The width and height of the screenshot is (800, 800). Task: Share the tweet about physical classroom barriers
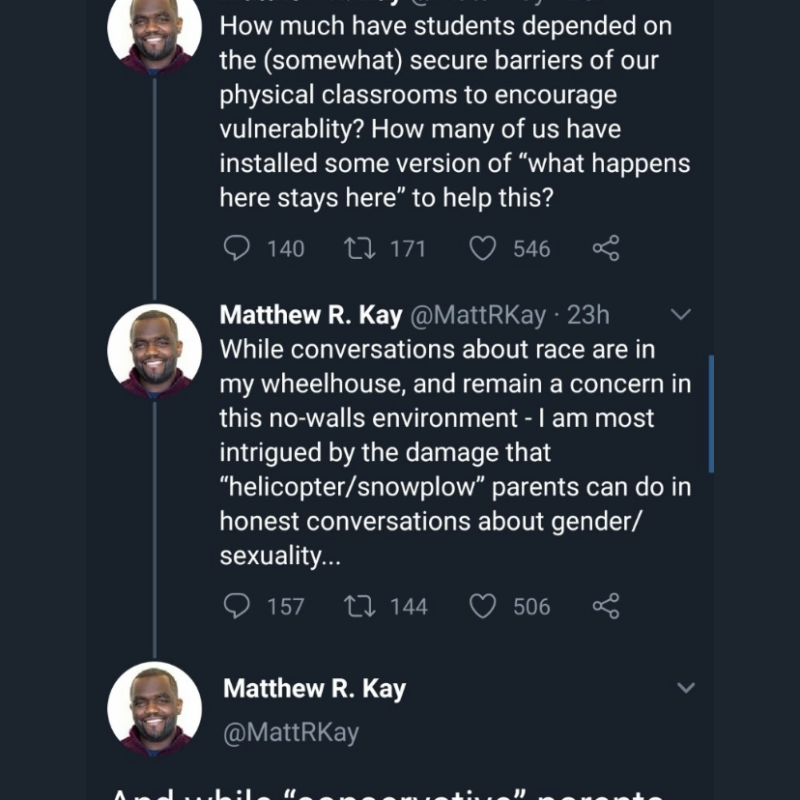tap(606, 248)
